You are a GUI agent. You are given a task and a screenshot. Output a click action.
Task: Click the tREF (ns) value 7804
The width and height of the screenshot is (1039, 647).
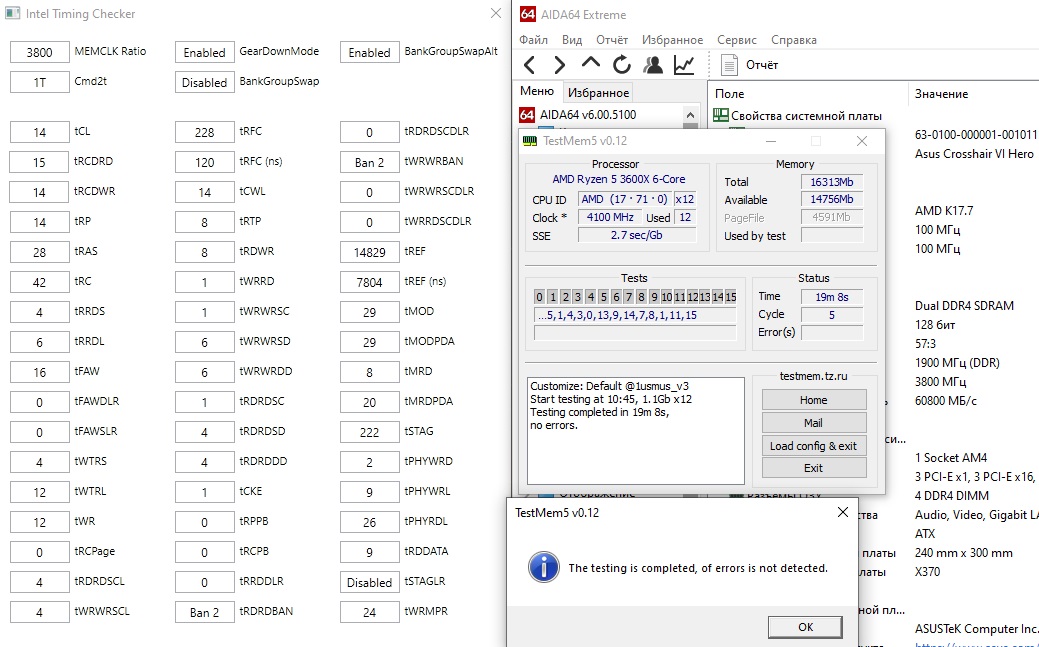[370, 282]
